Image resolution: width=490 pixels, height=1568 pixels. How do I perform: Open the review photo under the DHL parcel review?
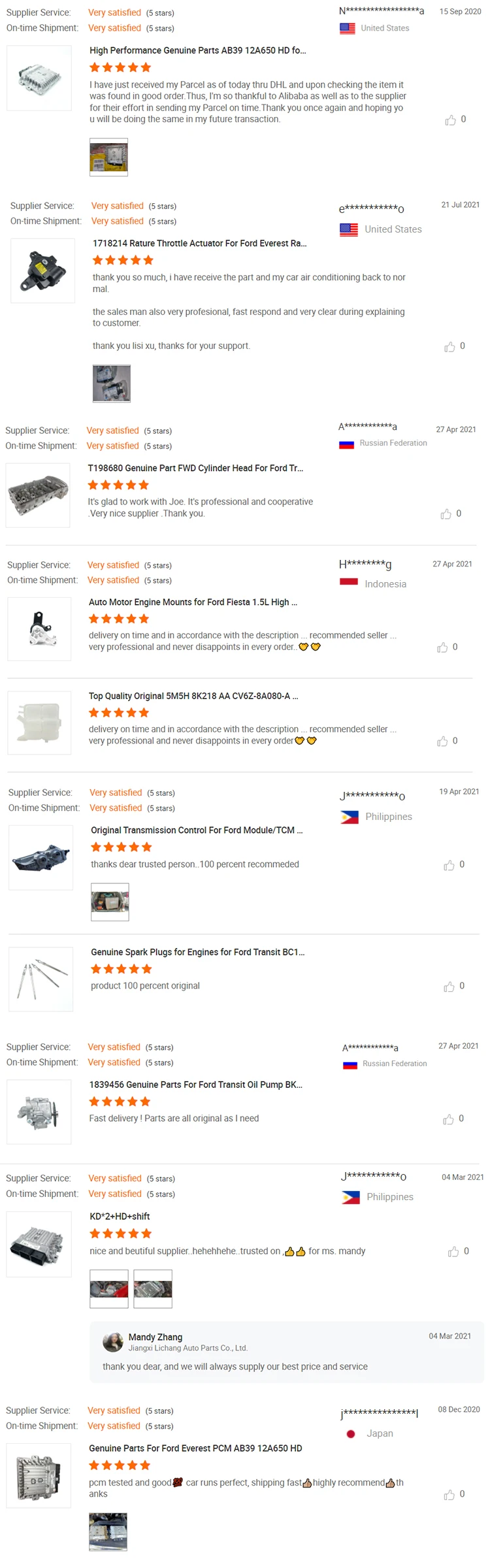(x=108, y=157)
